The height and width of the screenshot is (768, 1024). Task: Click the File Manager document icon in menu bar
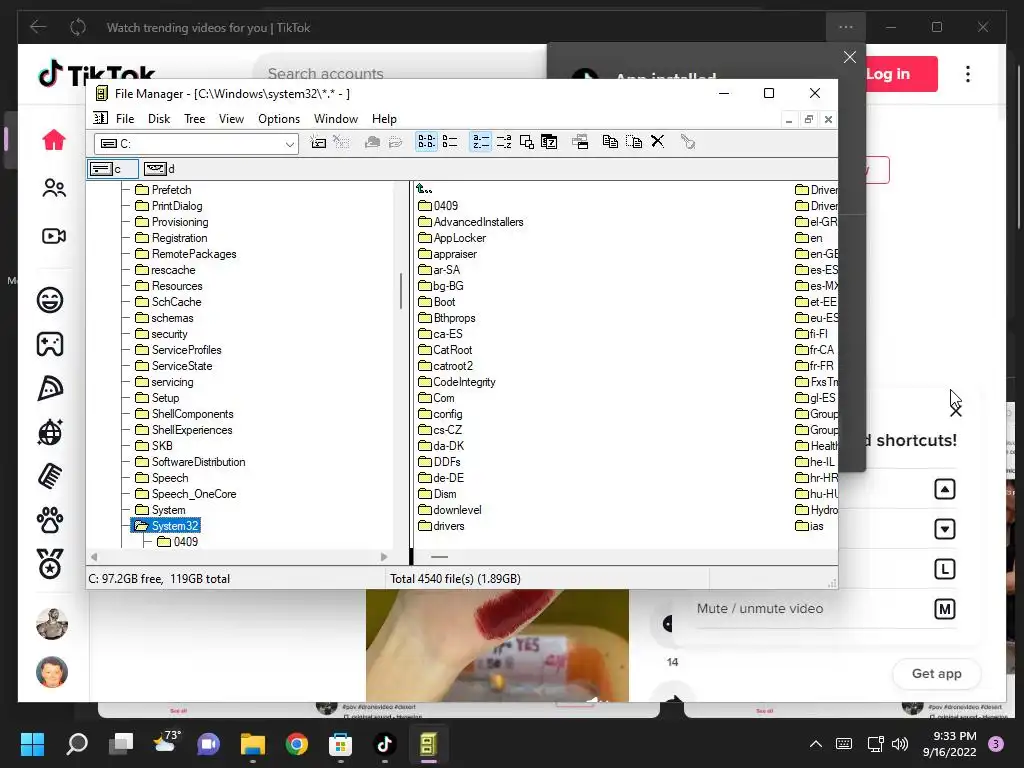coord(101,118)
